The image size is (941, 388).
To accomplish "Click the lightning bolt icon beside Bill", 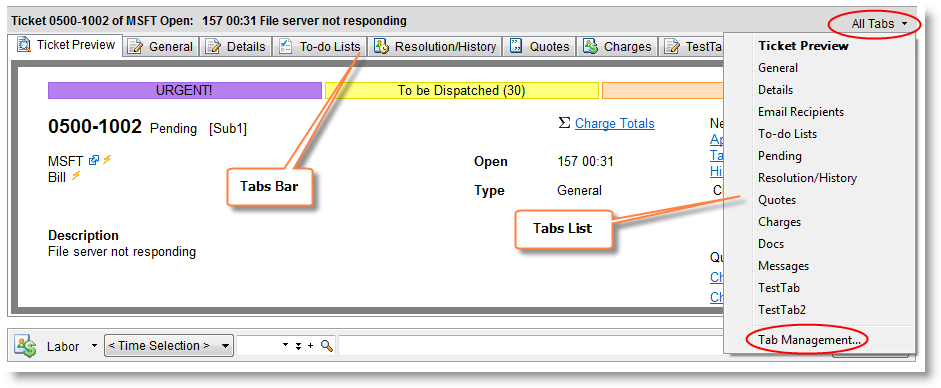I will [76, 176].
